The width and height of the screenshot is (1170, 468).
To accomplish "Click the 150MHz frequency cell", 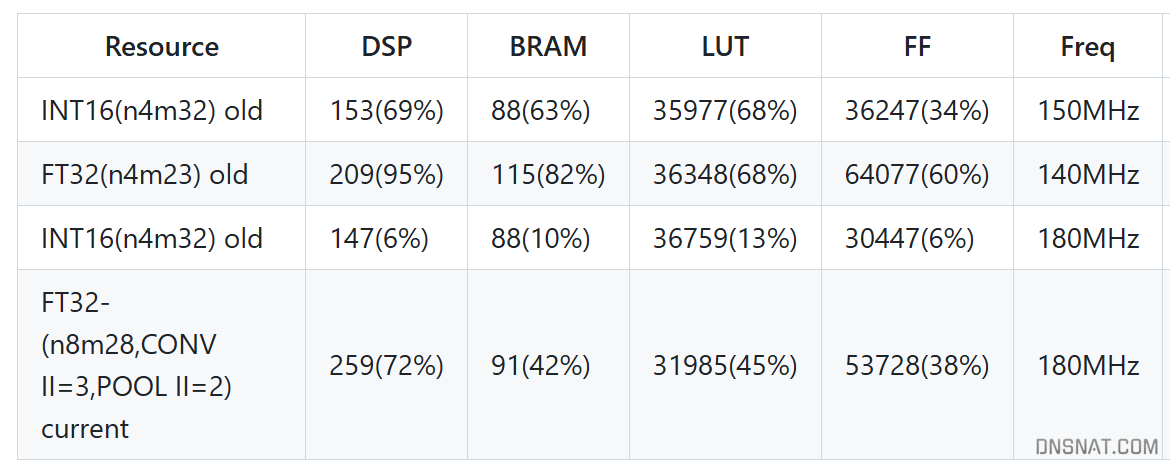I will (x=1088, y=111).
